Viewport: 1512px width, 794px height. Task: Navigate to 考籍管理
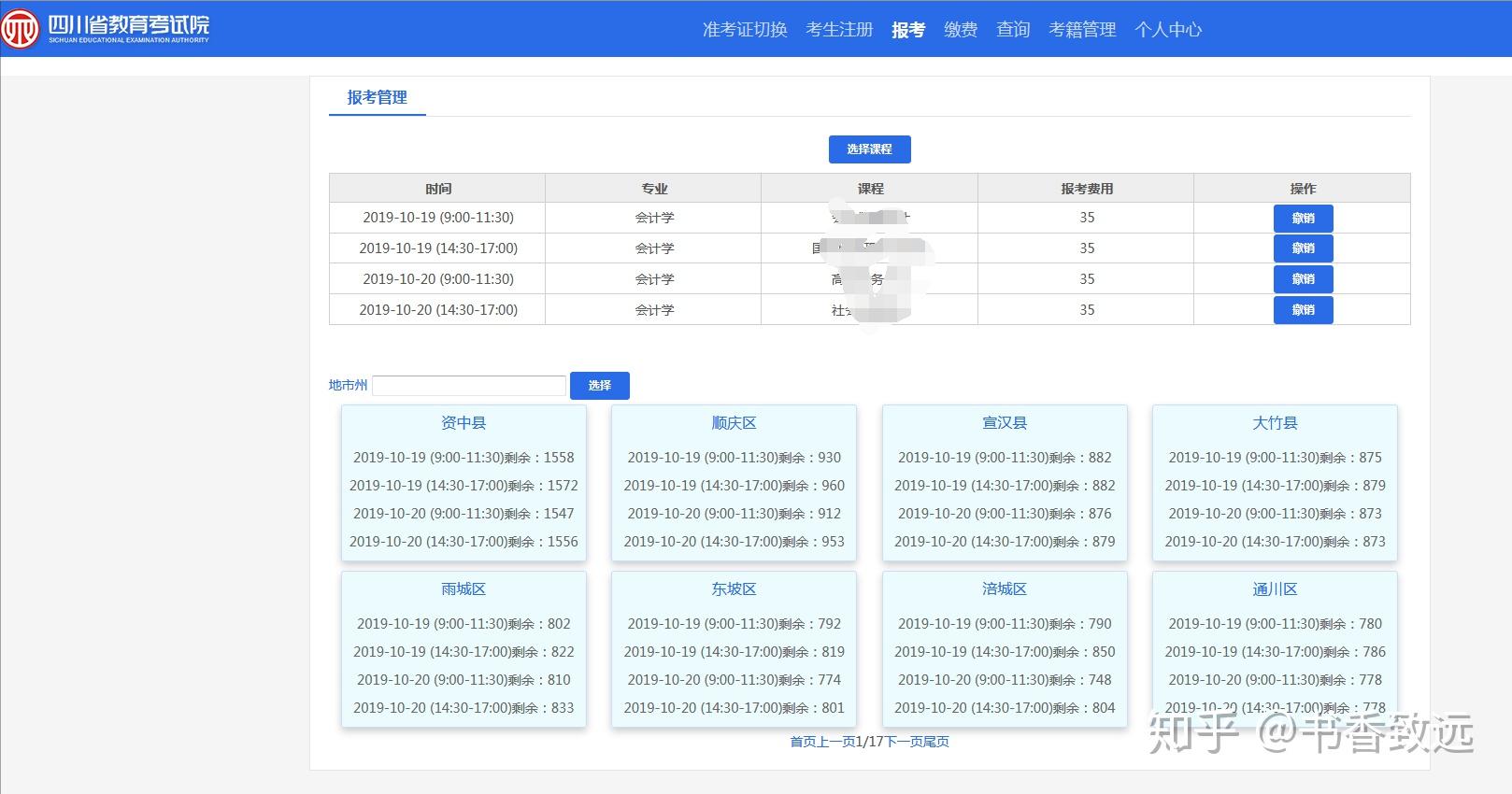pyautogui.click(x=1082, y=30)
